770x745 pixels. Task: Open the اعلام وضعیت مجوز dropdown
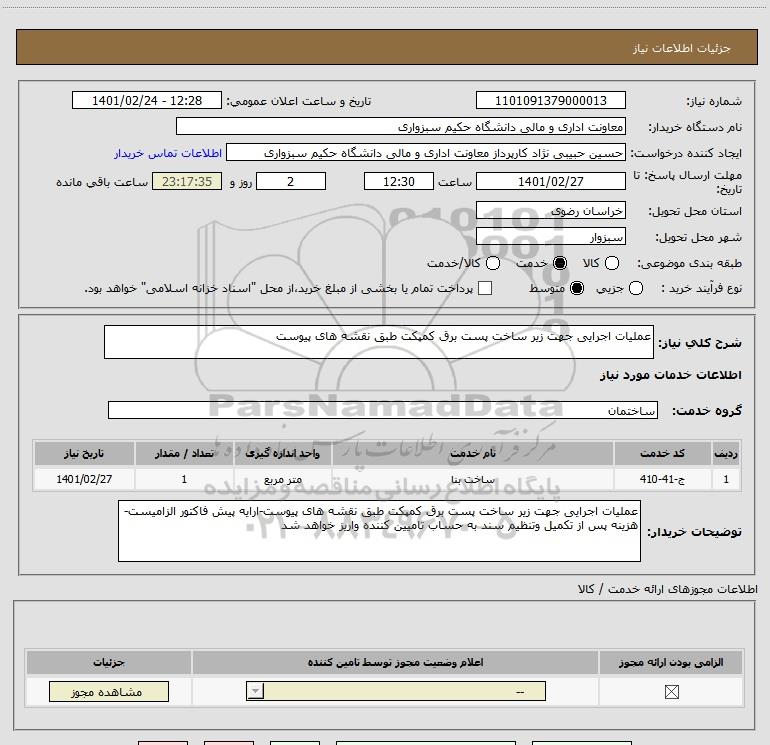[x=396, y=691]
